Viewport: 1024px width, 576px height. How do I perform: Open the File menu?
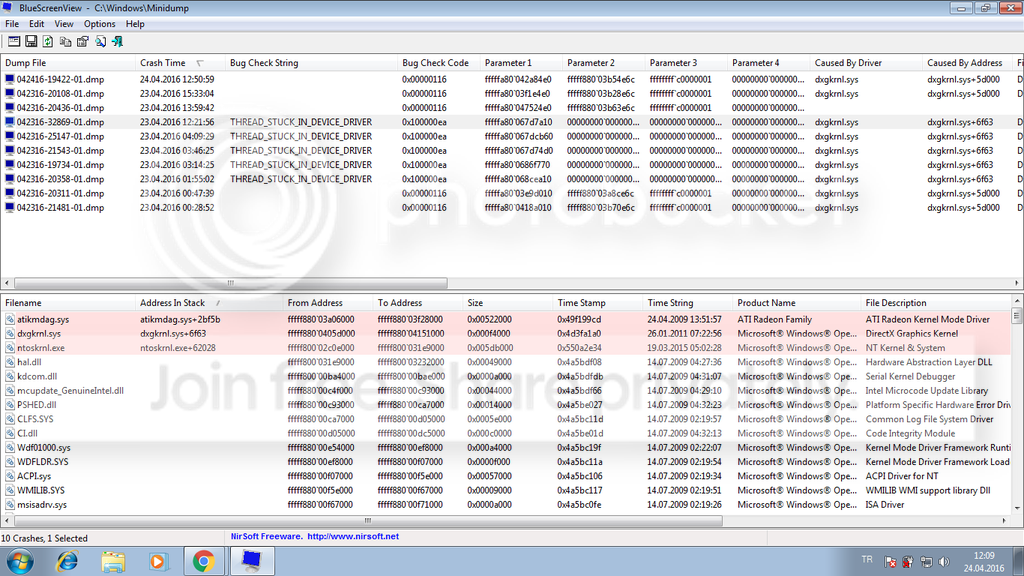click(x=12, y=24)
